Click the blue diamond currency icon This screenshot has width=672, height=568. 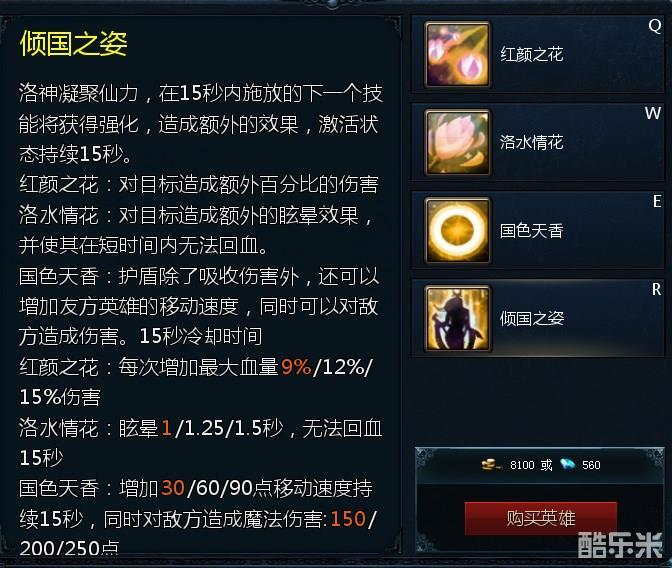568,464
